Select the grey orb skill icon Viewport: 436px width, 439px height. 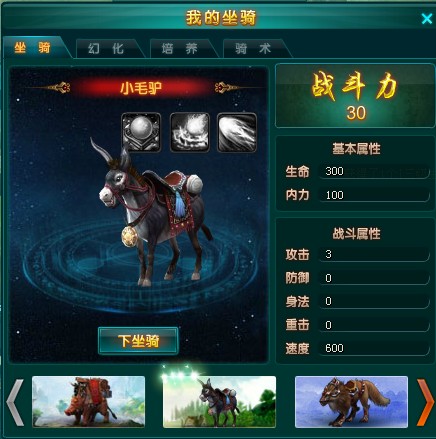pyautogui.click(x=141, y=132)
